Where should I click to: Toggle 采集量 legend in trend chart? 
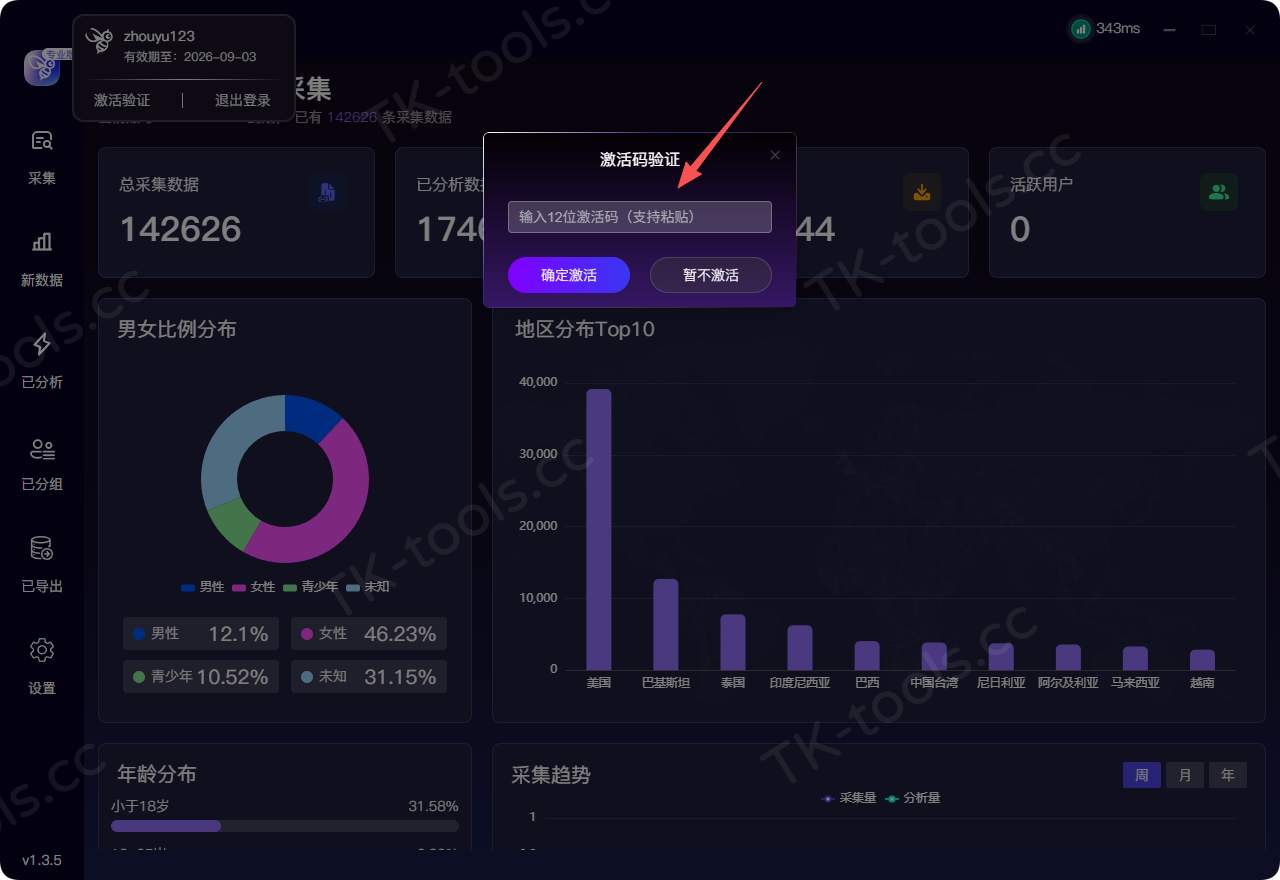coord(848,798)
